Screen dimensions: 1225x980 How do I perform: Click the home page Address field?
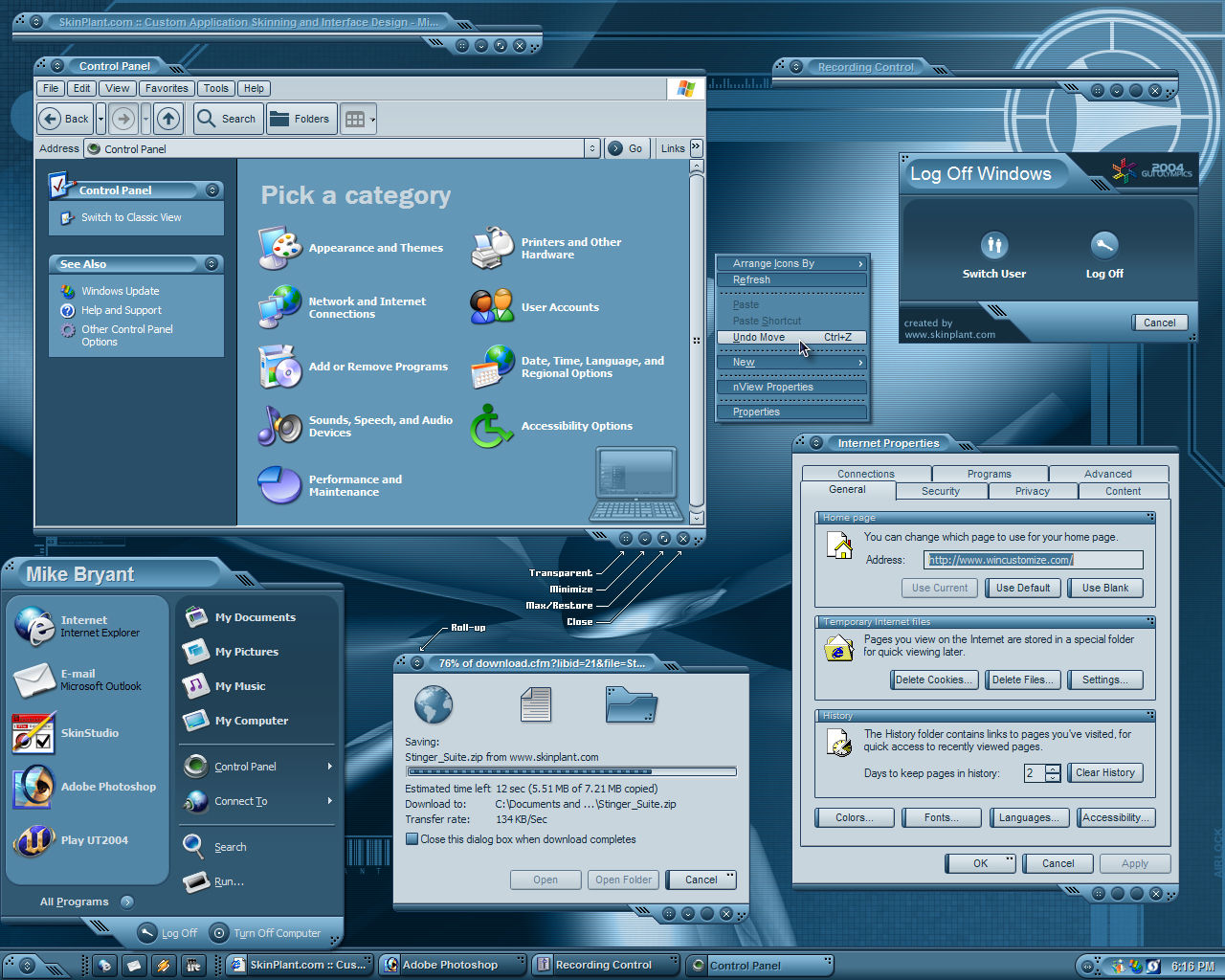tap(1033, 559)
